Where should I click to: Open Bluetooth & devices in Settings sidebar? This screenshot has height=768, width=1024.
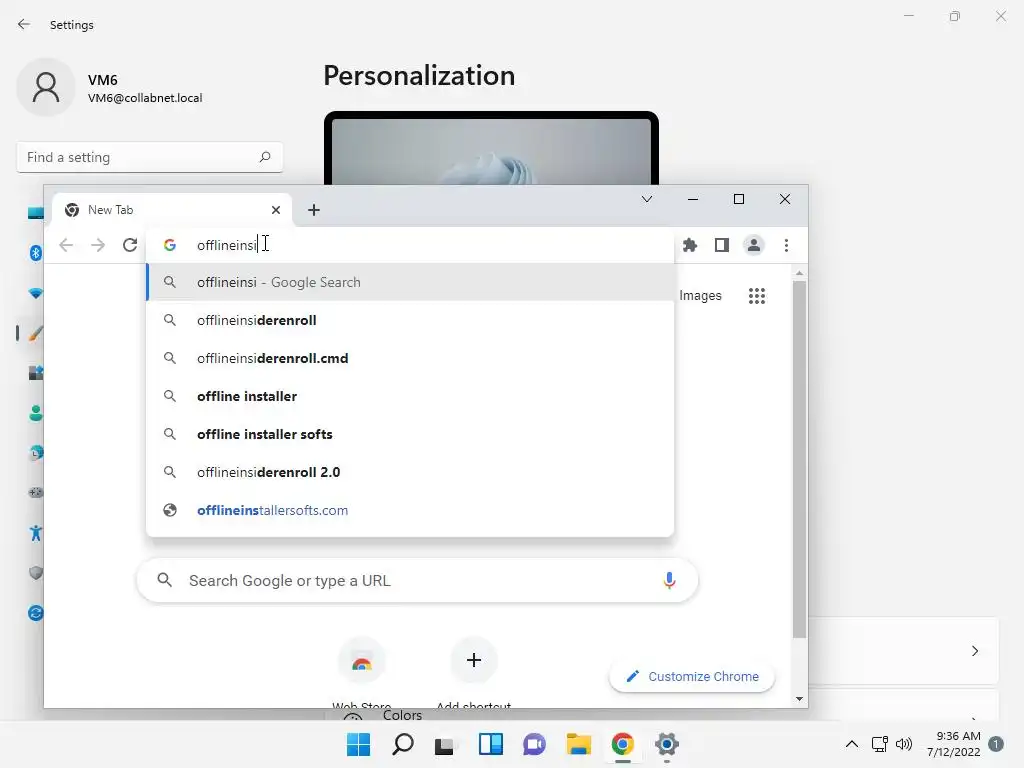pos(36,253)
